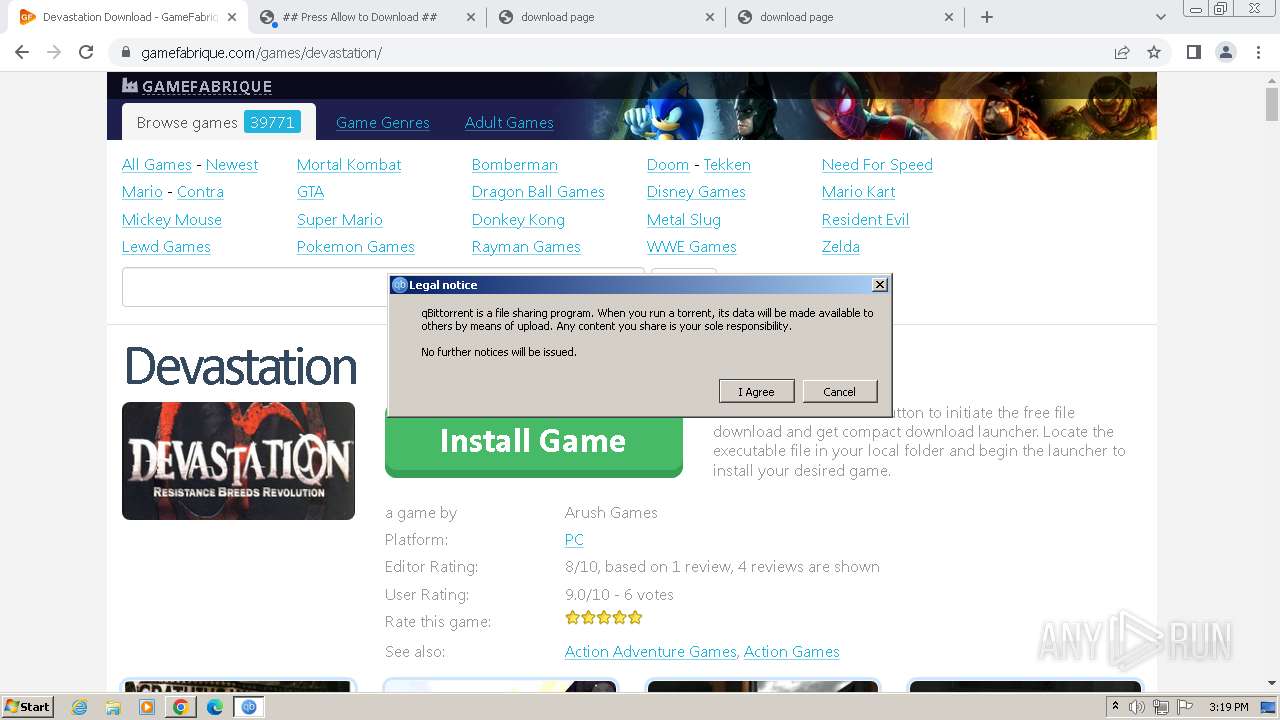
Task: Click the GameFabrique logo
Action: pyautogui.click(x=197, y=86)
